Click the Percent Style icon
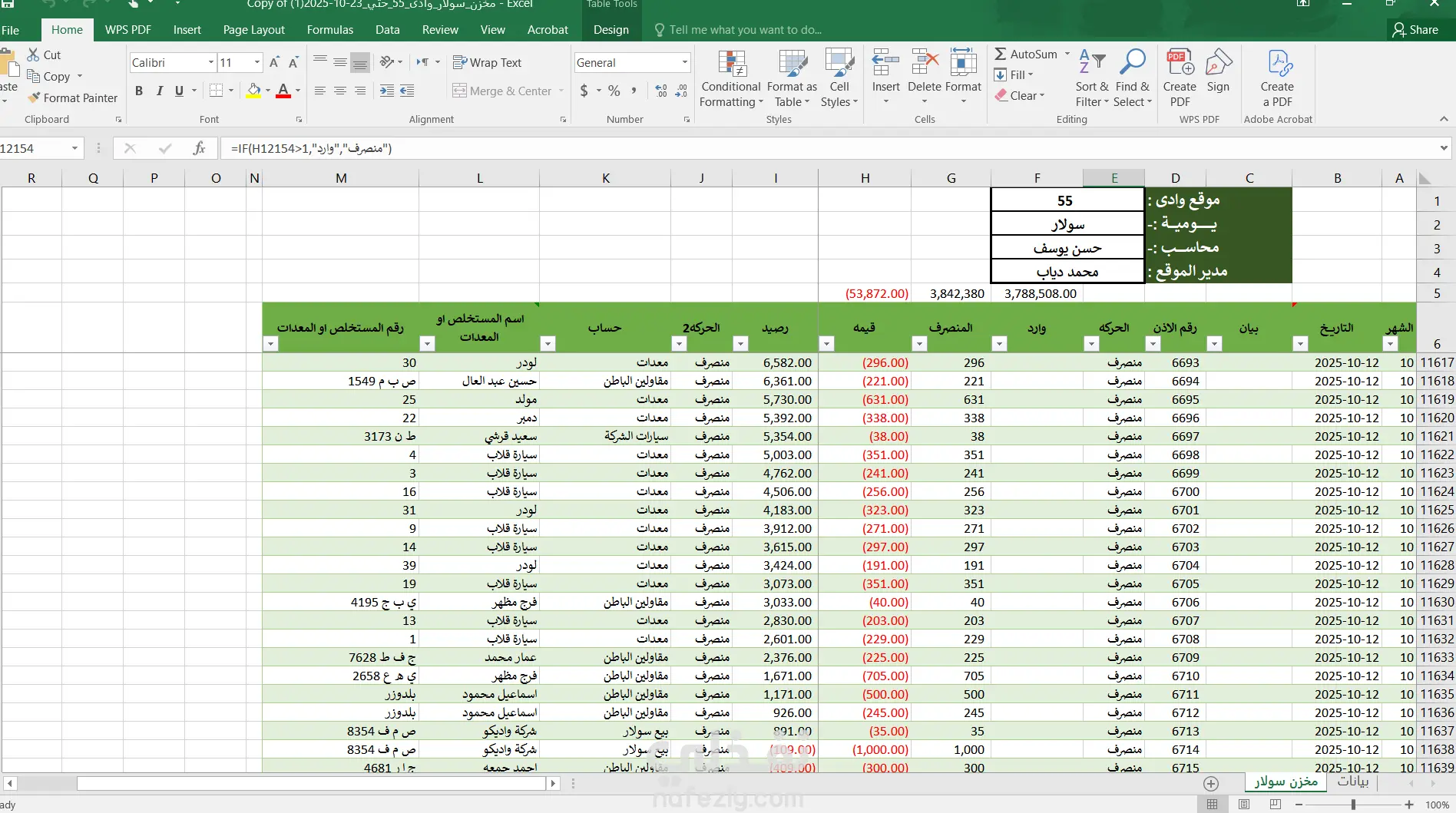1456x813 pixels. 614,91
